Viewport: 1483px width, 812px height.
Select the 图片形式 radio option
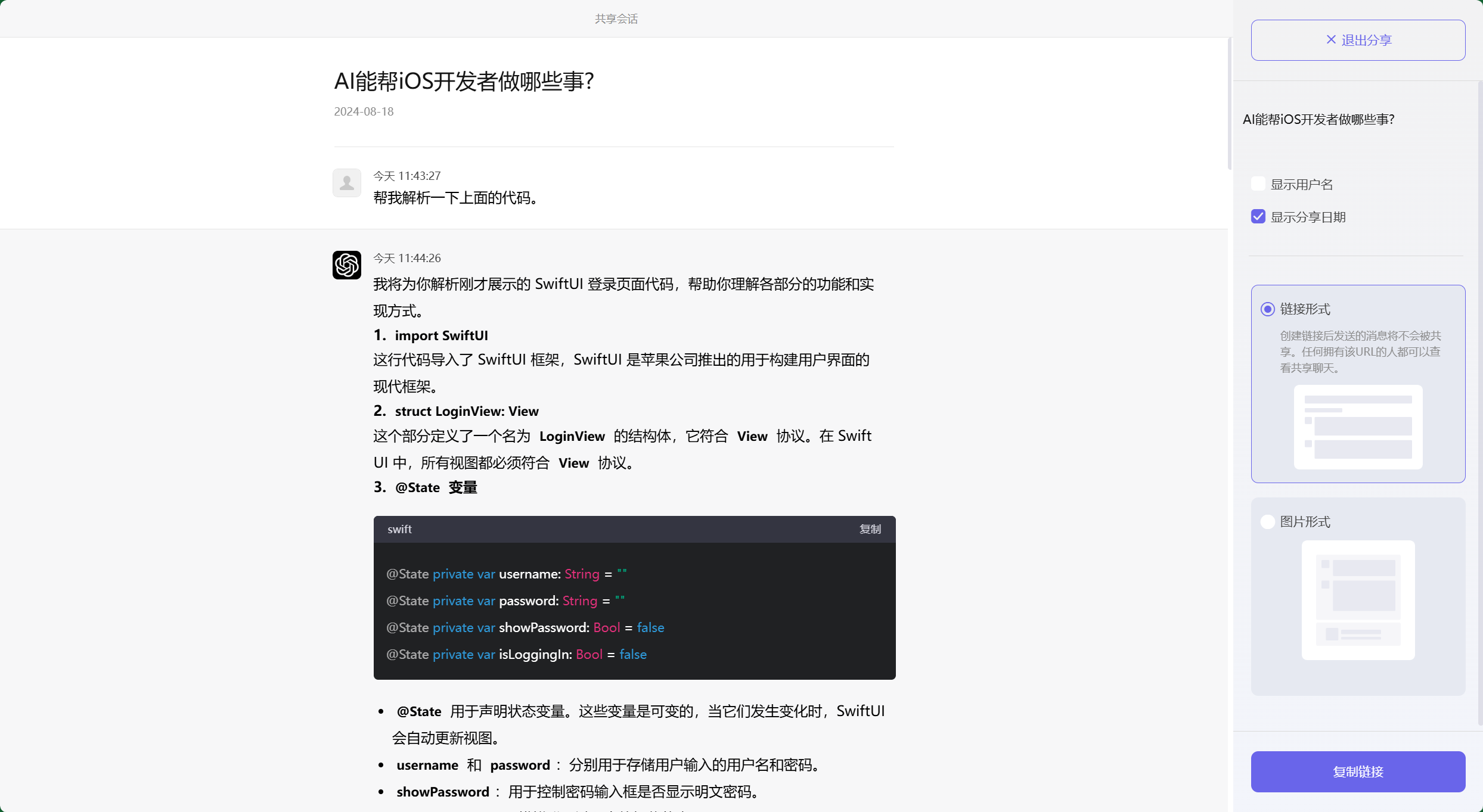pos(1267,521)
